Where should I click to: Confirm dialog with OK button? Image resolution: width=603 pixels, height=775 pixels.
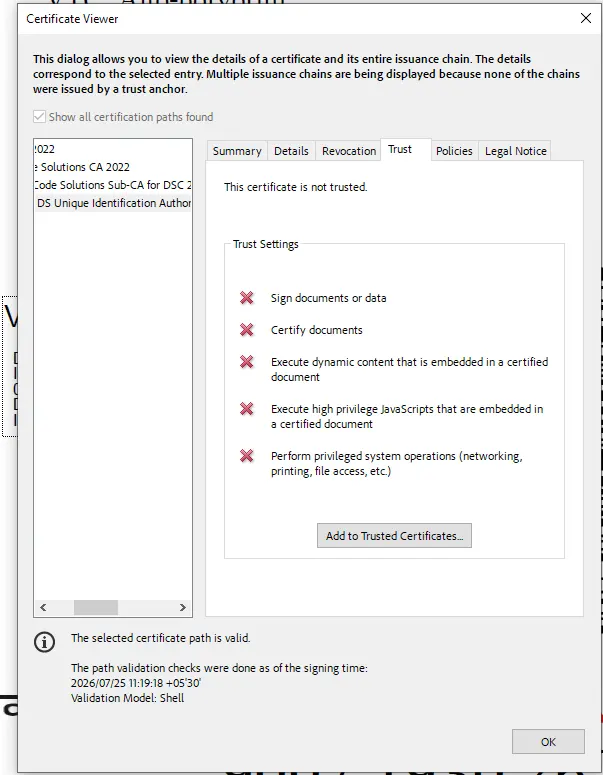tap(548, 741)
